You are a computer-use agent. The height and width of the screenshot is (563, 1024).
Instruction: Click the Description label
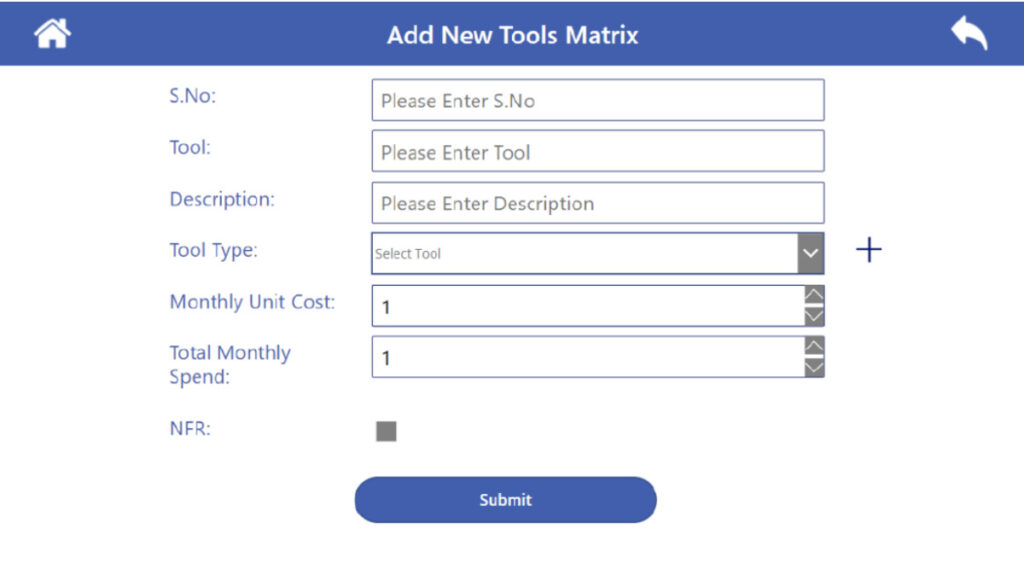[x=221, y=199]
